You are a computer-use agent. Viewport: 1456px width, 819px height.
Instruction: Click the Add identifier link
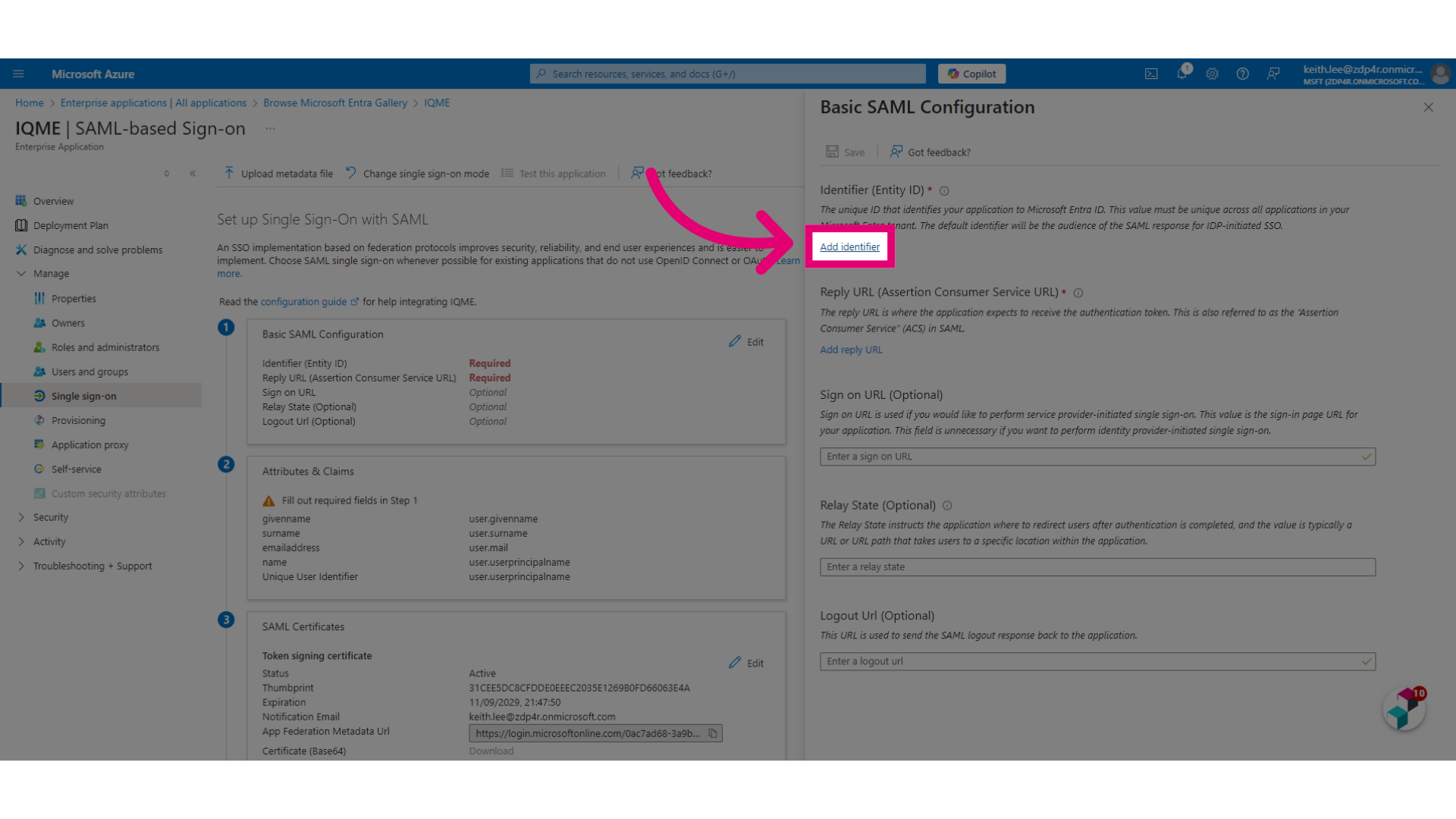(849, 246)
